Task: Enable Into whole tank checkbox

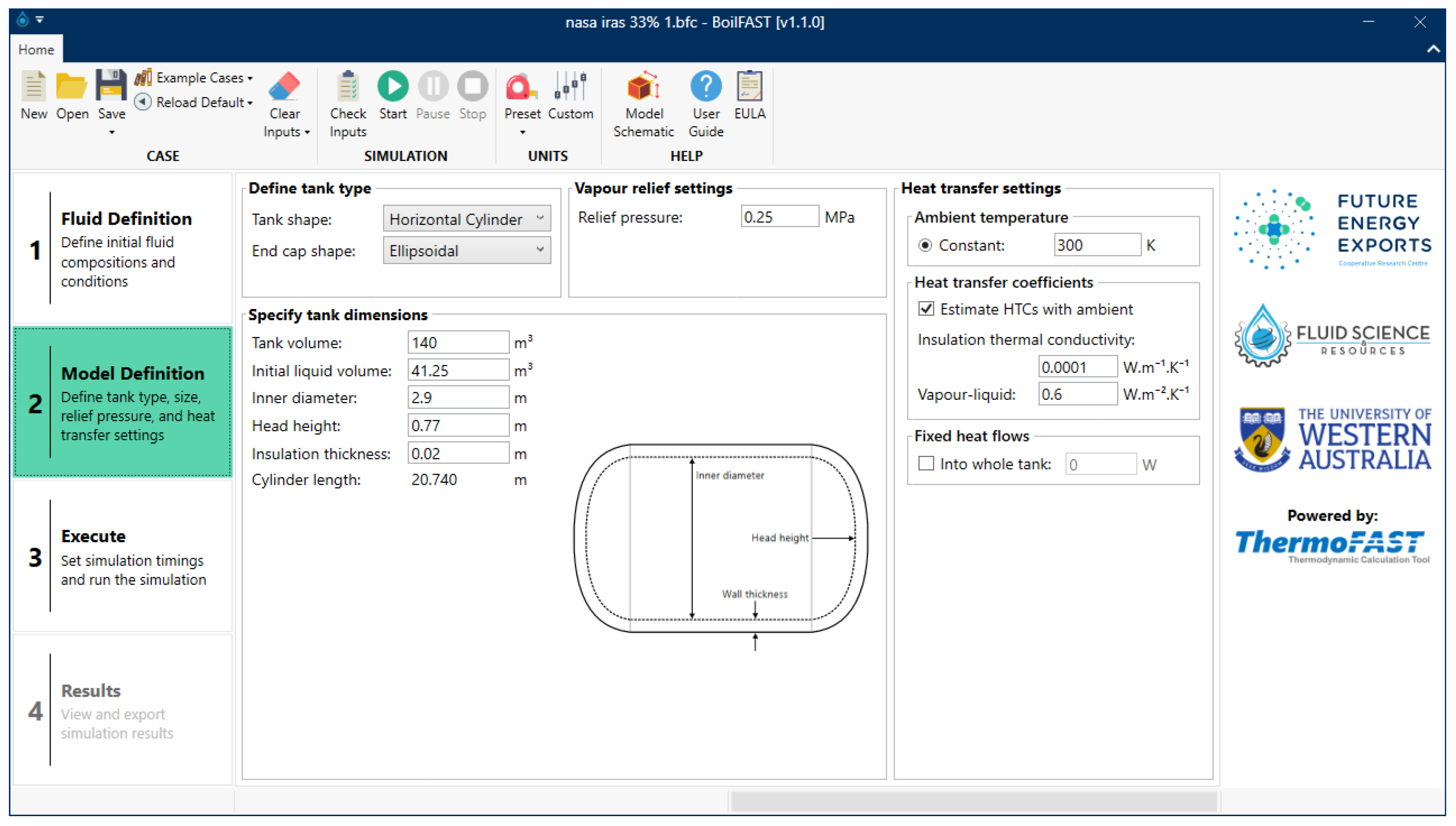Action: coord(926,464)
